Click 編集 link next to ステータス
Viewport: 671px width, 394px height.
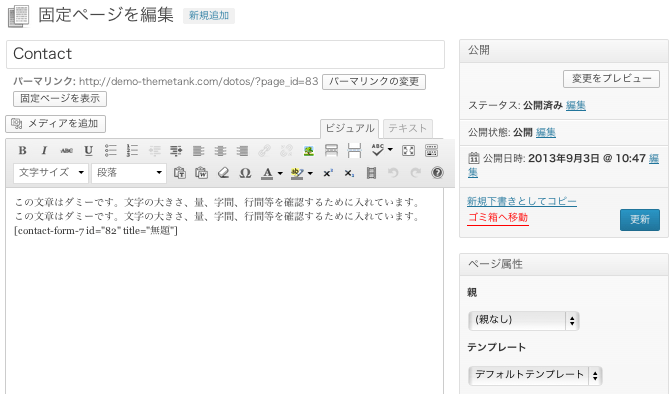click(x=576, y=105)
